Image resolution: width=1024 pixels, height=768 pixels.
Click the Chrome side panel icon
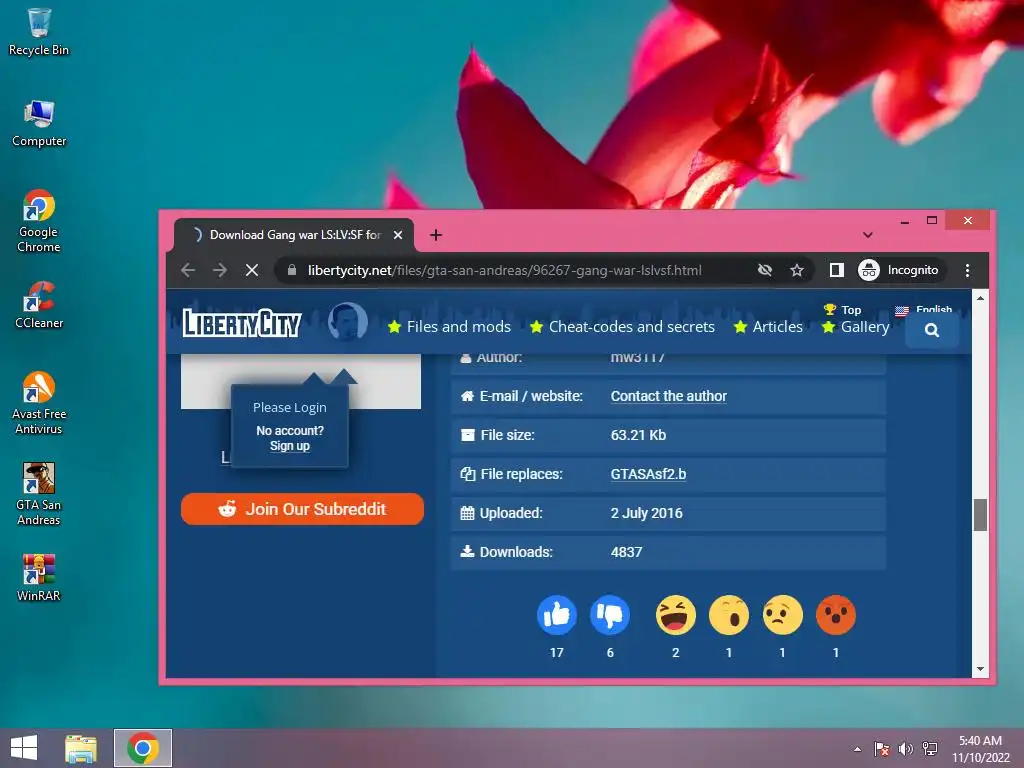click(837, 270)
